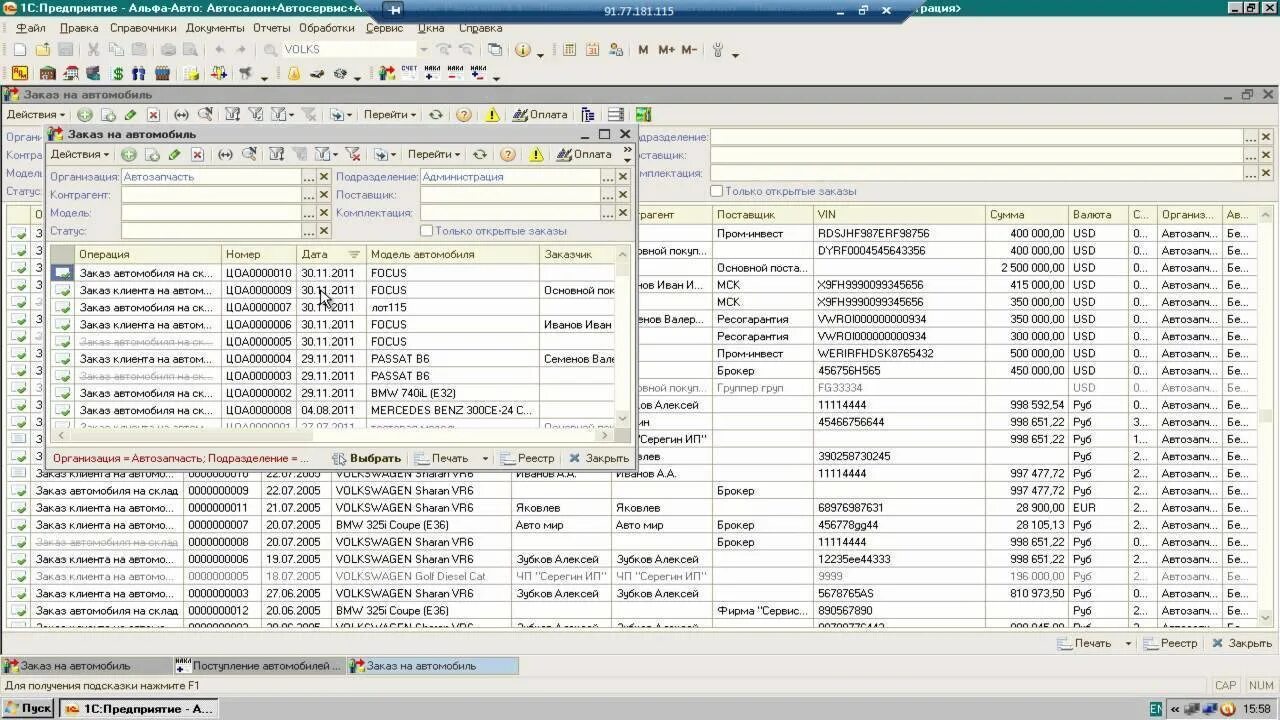Click Find by number icon in front window

pos(249,154)
